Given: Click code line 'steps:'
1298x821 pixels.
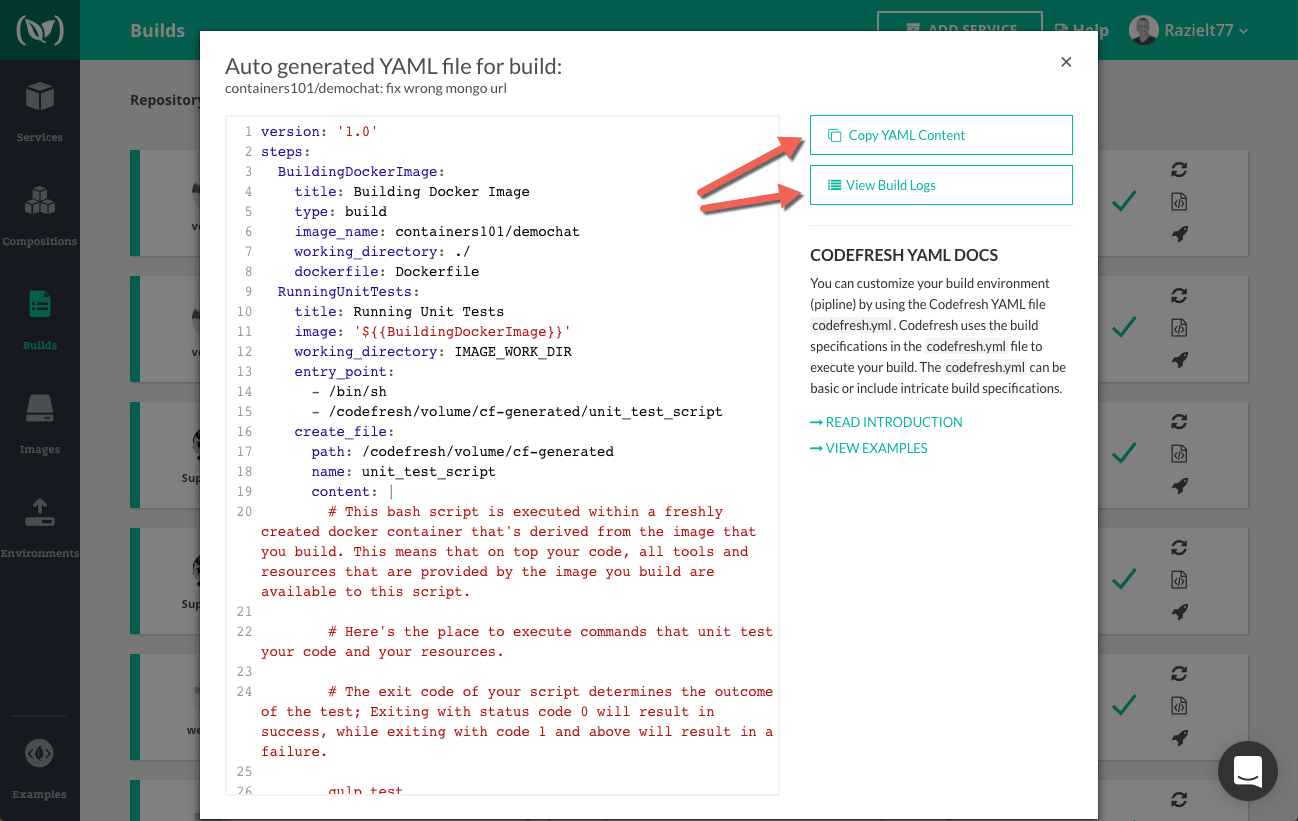Looking at the screenshot, I should [286, 151].
